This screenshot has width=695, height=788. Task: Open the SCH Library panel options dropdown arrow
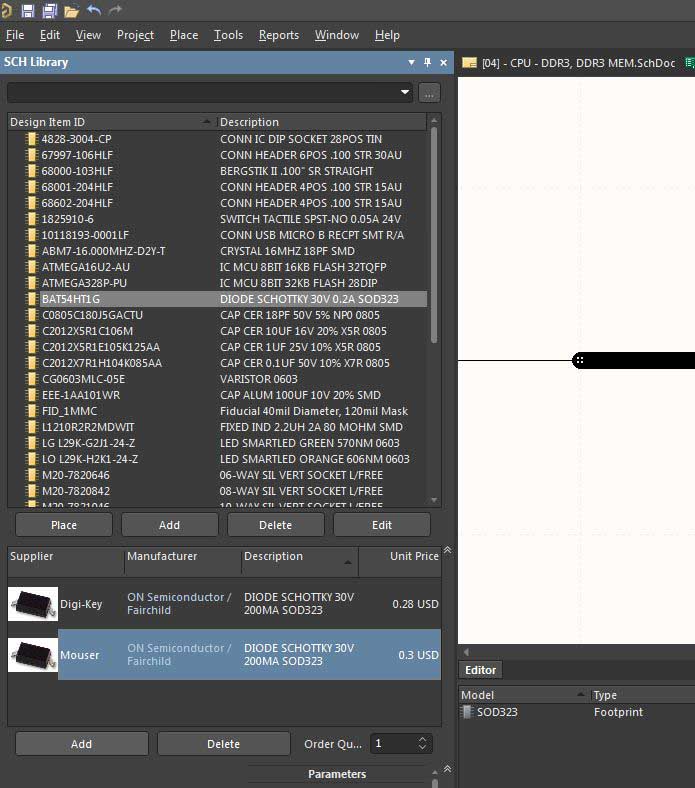point(411,62)
